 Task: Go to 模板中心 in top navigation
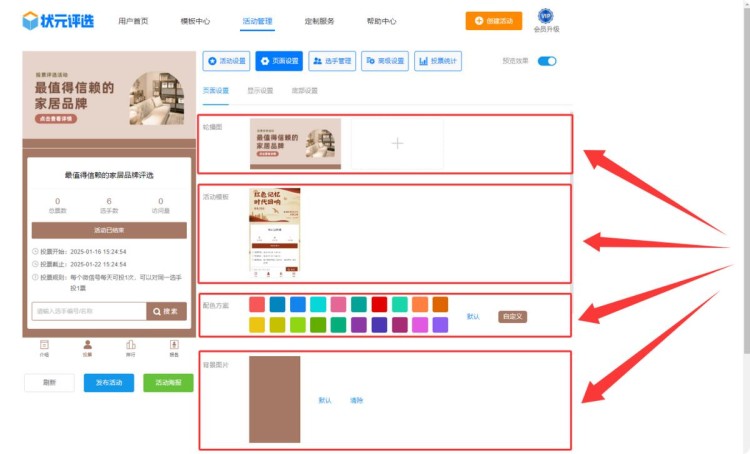(x=195, y=21)
